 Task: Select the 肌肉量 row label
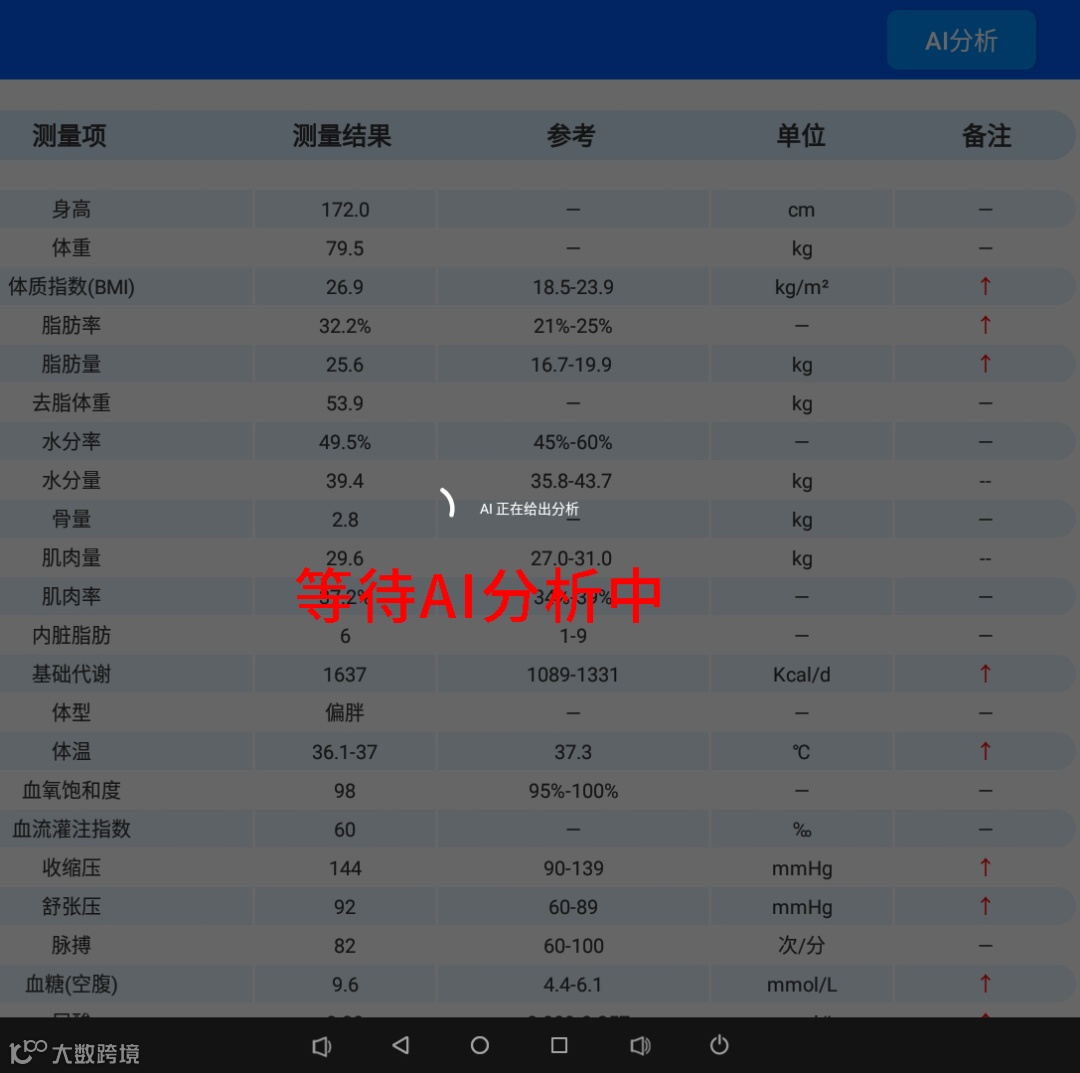(x=71, y=558)
